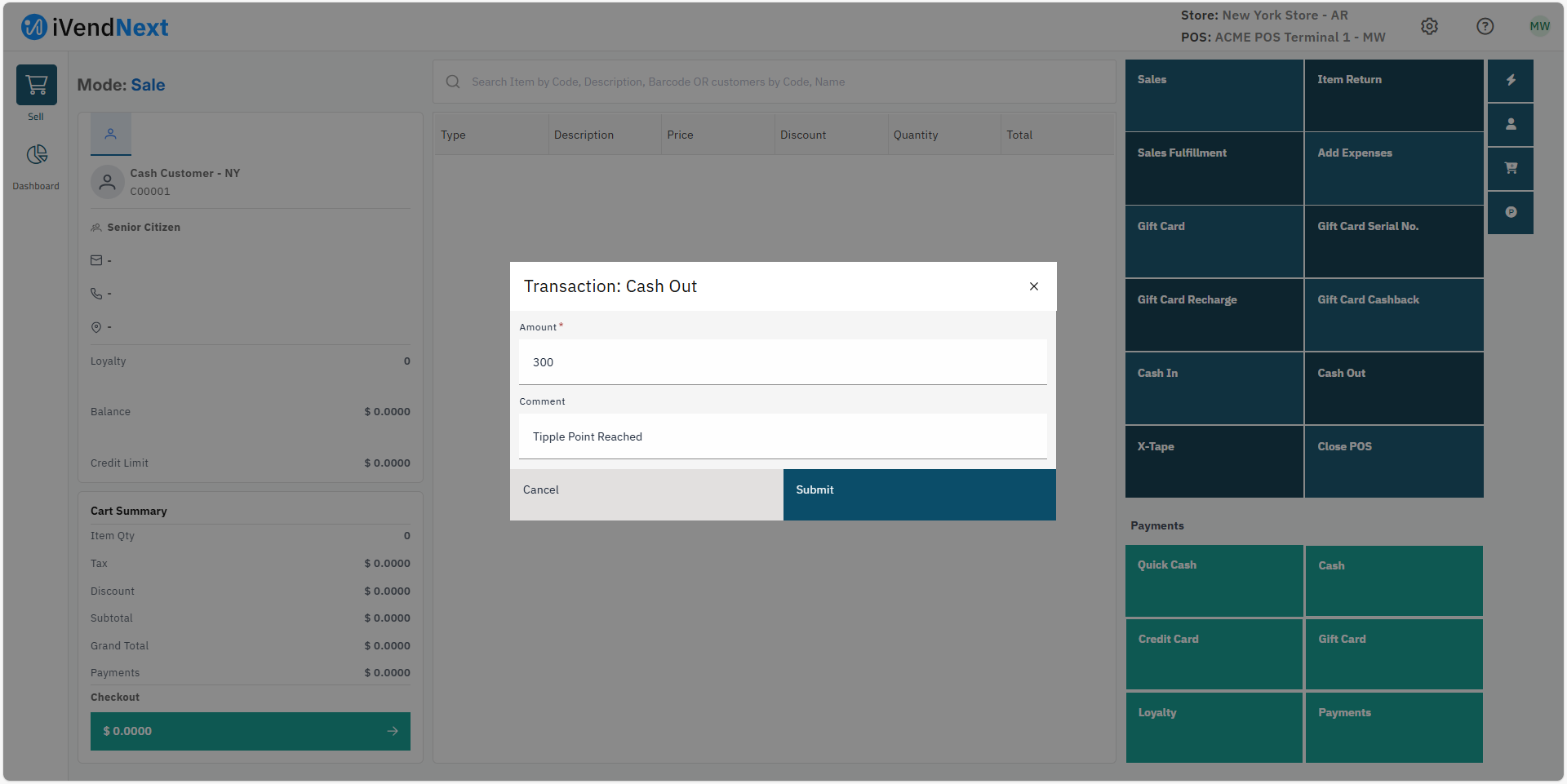Image resolution: width=1567 pixels, height=784 pixels.
Task: Click the location pin icon
Action: point(96,327)
